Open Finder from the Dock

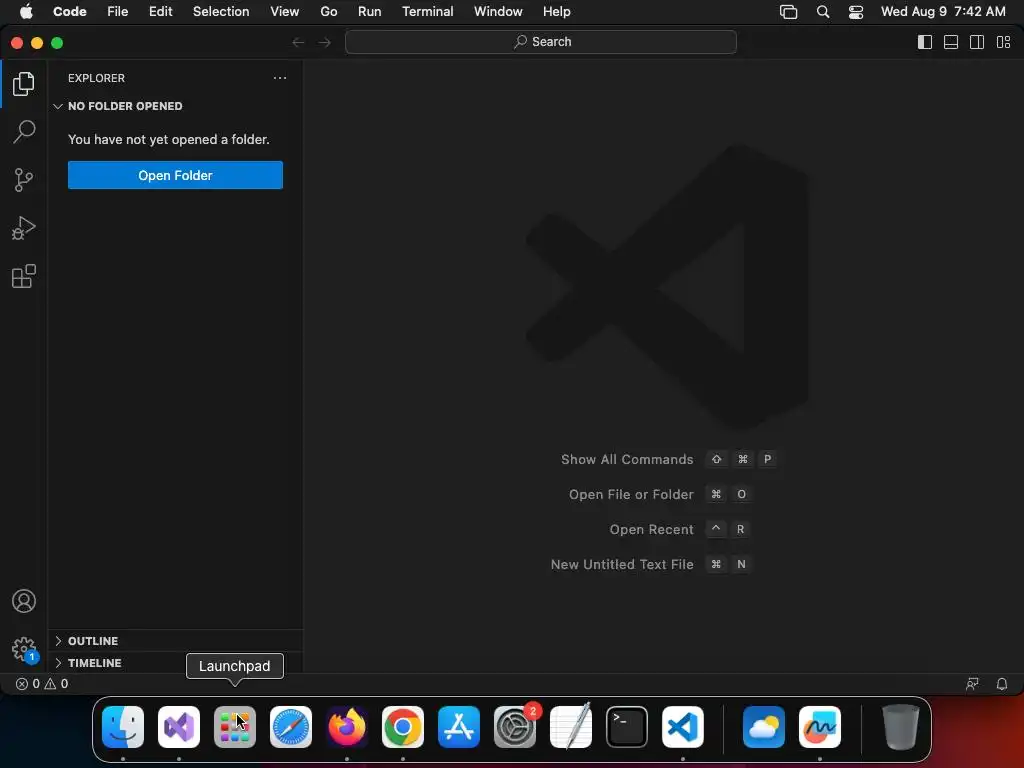[123, 727]
